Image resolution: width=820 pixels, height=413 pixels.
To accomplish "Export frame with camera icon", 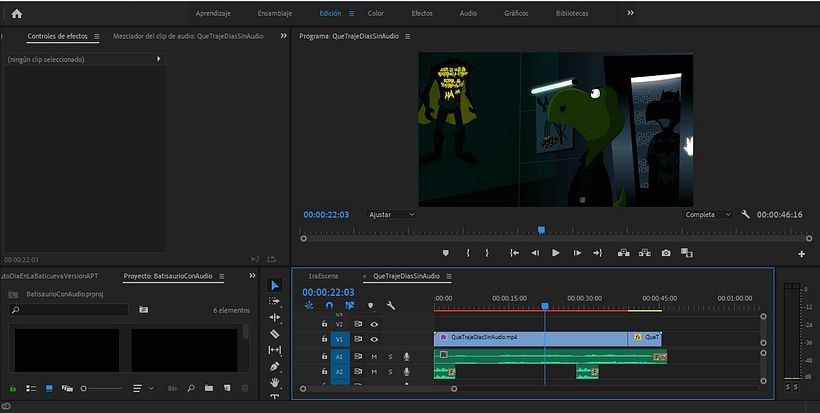I will [x=666, y=253].
